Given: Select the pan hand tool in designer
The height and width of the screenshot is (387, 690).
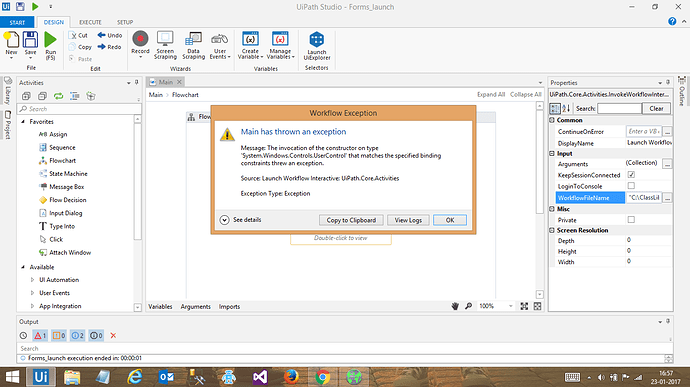Looking at the screenshot, I should click(x=455, y=306).
